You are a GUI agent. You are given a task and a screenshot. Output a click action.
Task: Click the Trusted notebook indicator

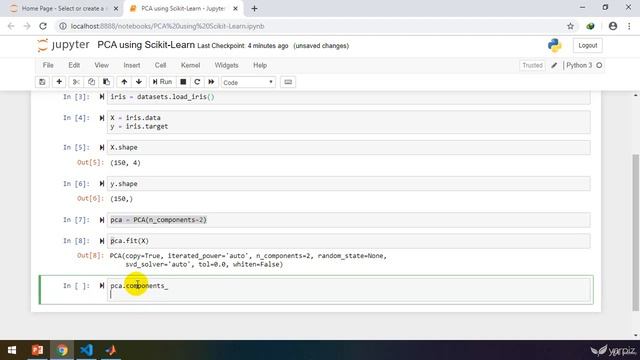(532, 65)
